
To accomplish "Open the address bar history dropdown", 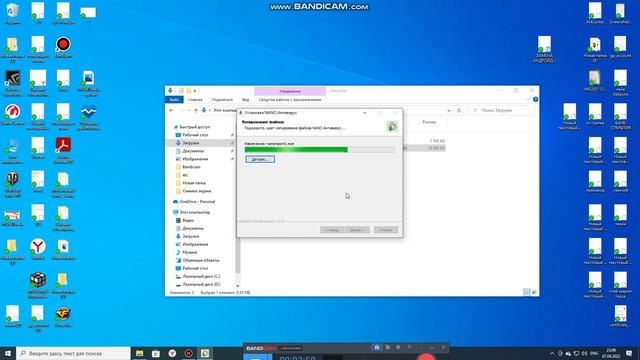I will [449, 111].
